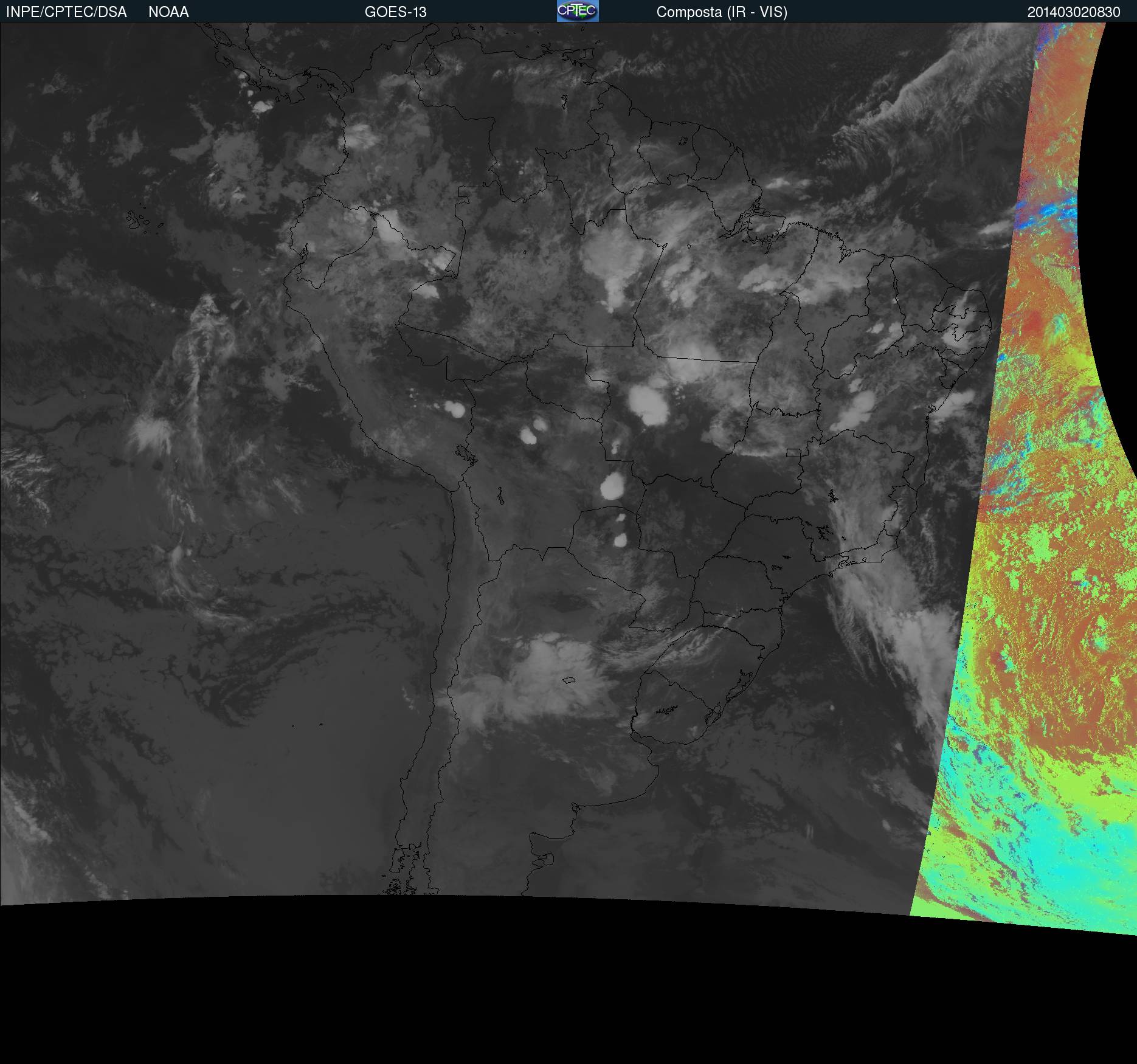The height and width of the screenshot is (1064, 1137).
Task: Click the Composta (IR - VIS) title
Action: click(x=722, y=12)
